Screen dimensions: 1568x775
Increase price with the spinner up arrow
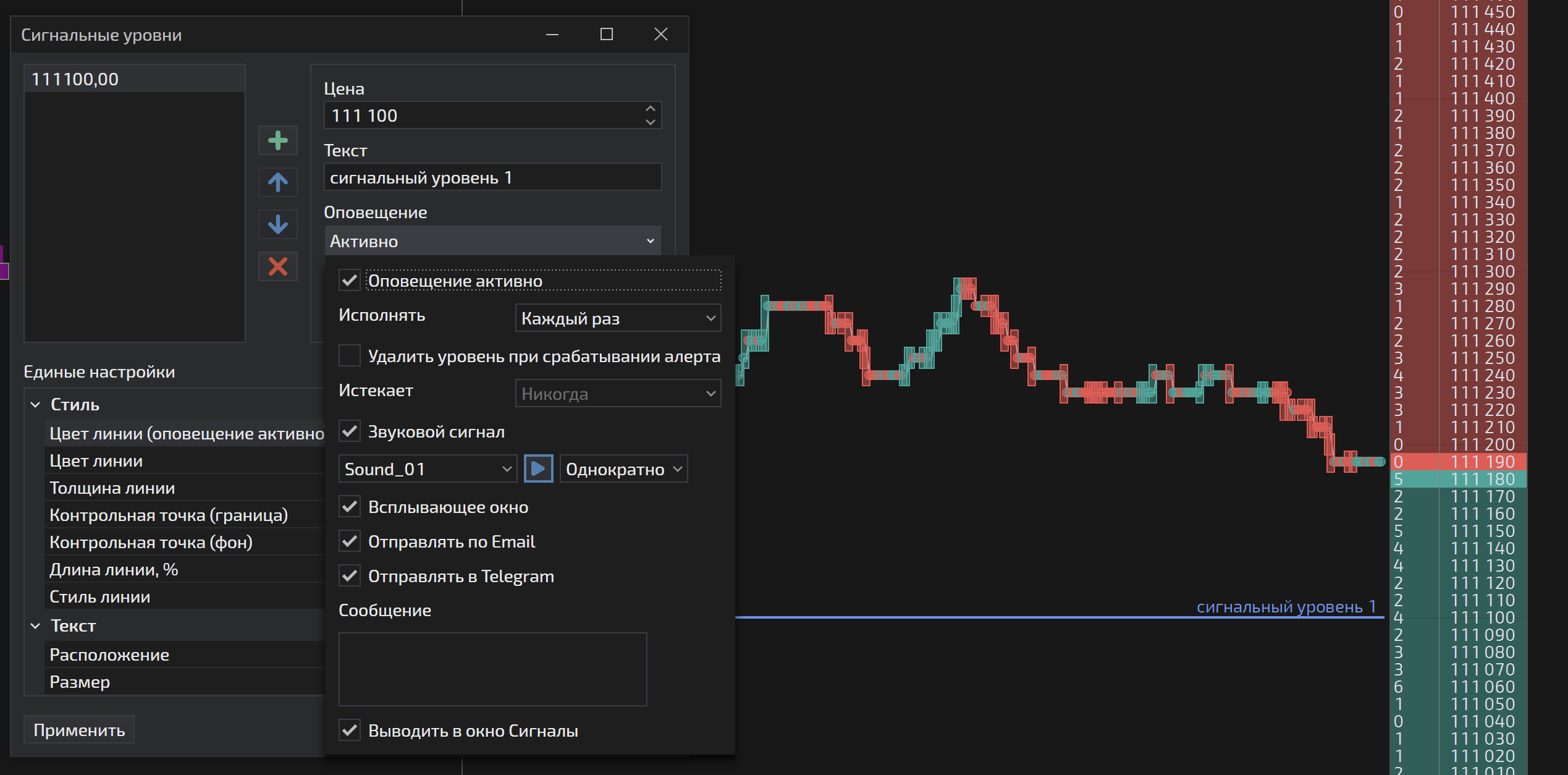[x=650, y=109]
